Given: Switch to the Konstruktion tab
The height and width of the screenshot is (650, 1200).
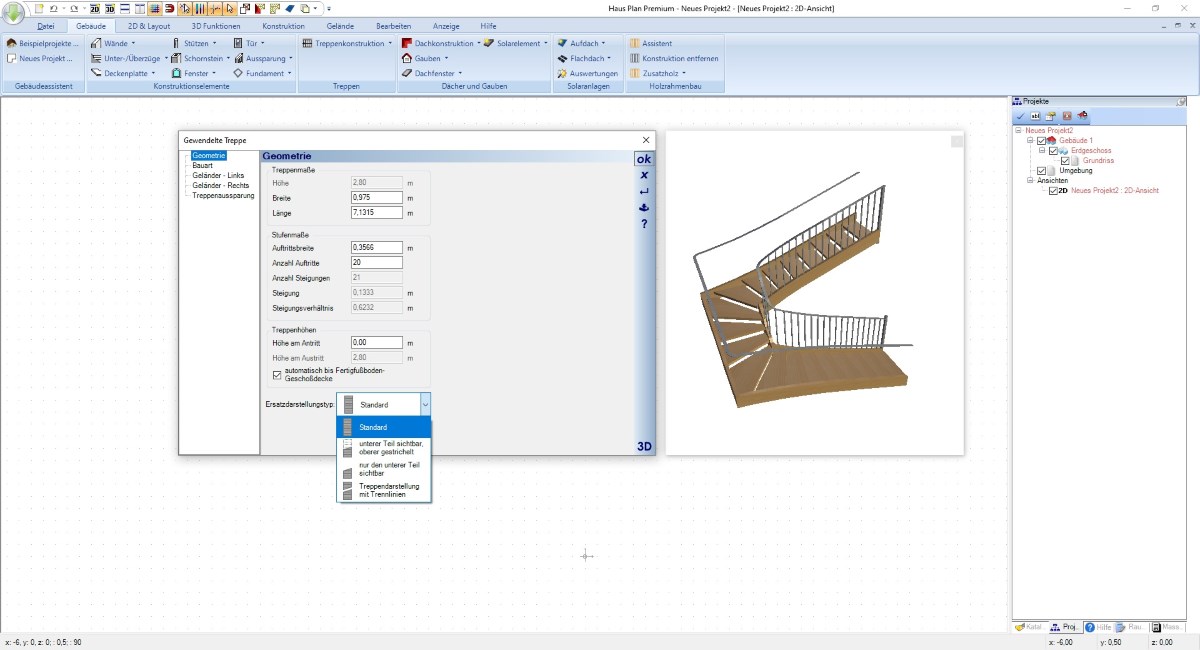Looking at the screenshot, I should pos(284,25).
